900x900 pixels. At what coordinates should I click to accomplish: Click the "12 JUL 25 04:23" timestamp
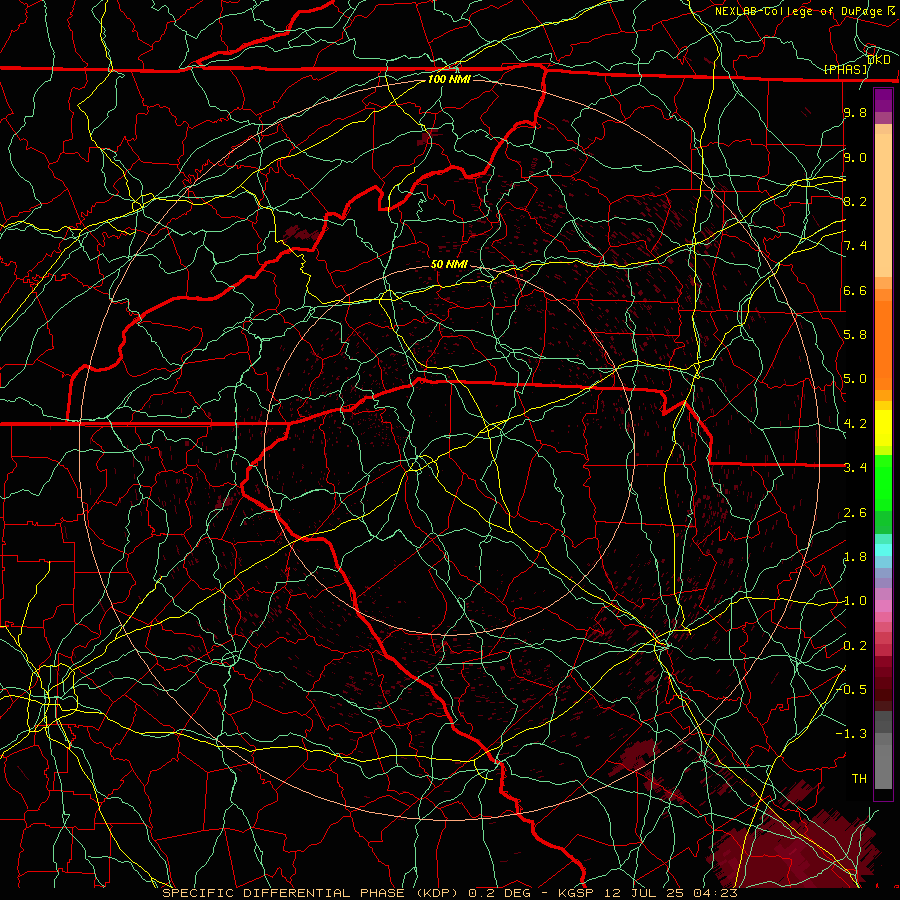pyautogui.click(x=671, y=893)
